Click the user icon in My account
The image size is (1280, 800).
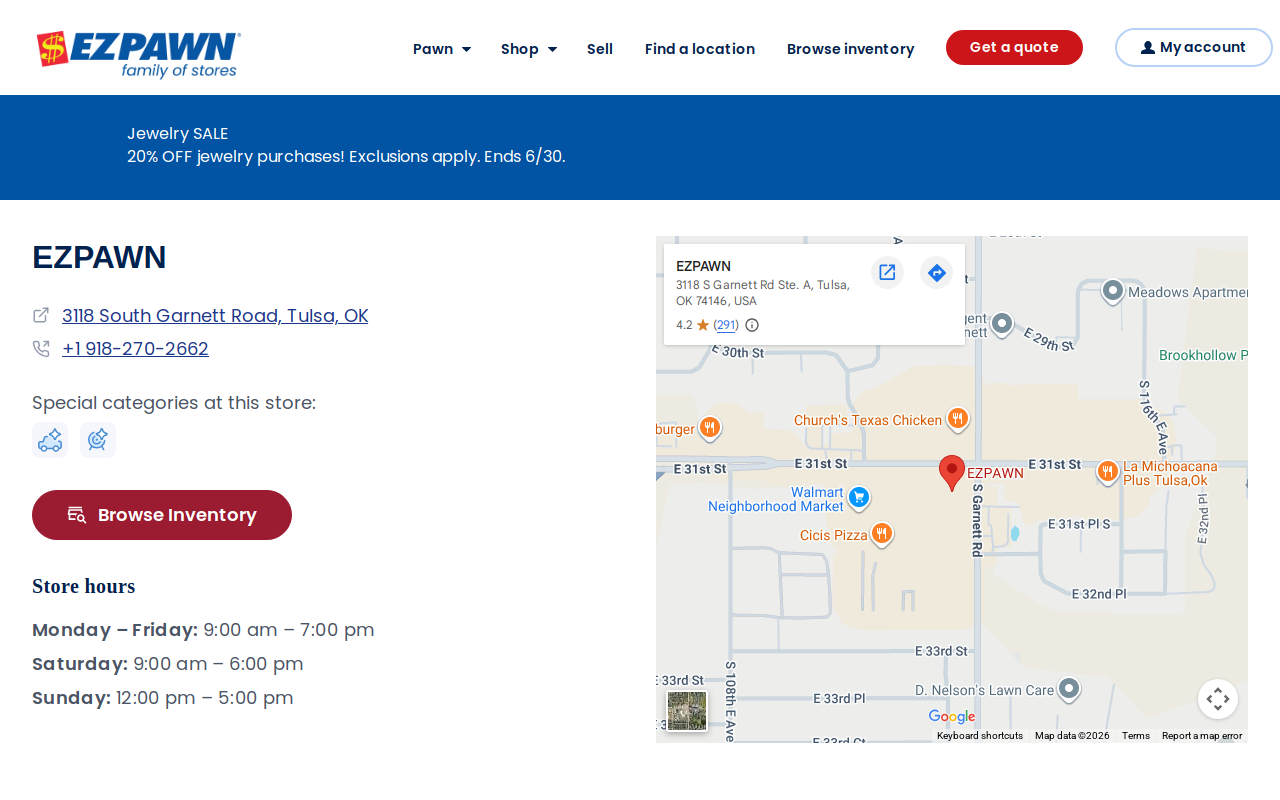point(1148,48)
